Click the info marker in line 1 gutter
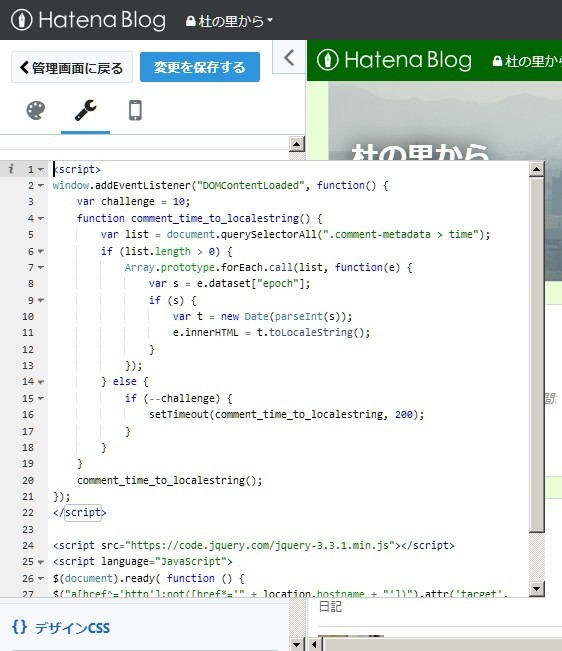This screenshot has height=651, width=562. [11, 169]
